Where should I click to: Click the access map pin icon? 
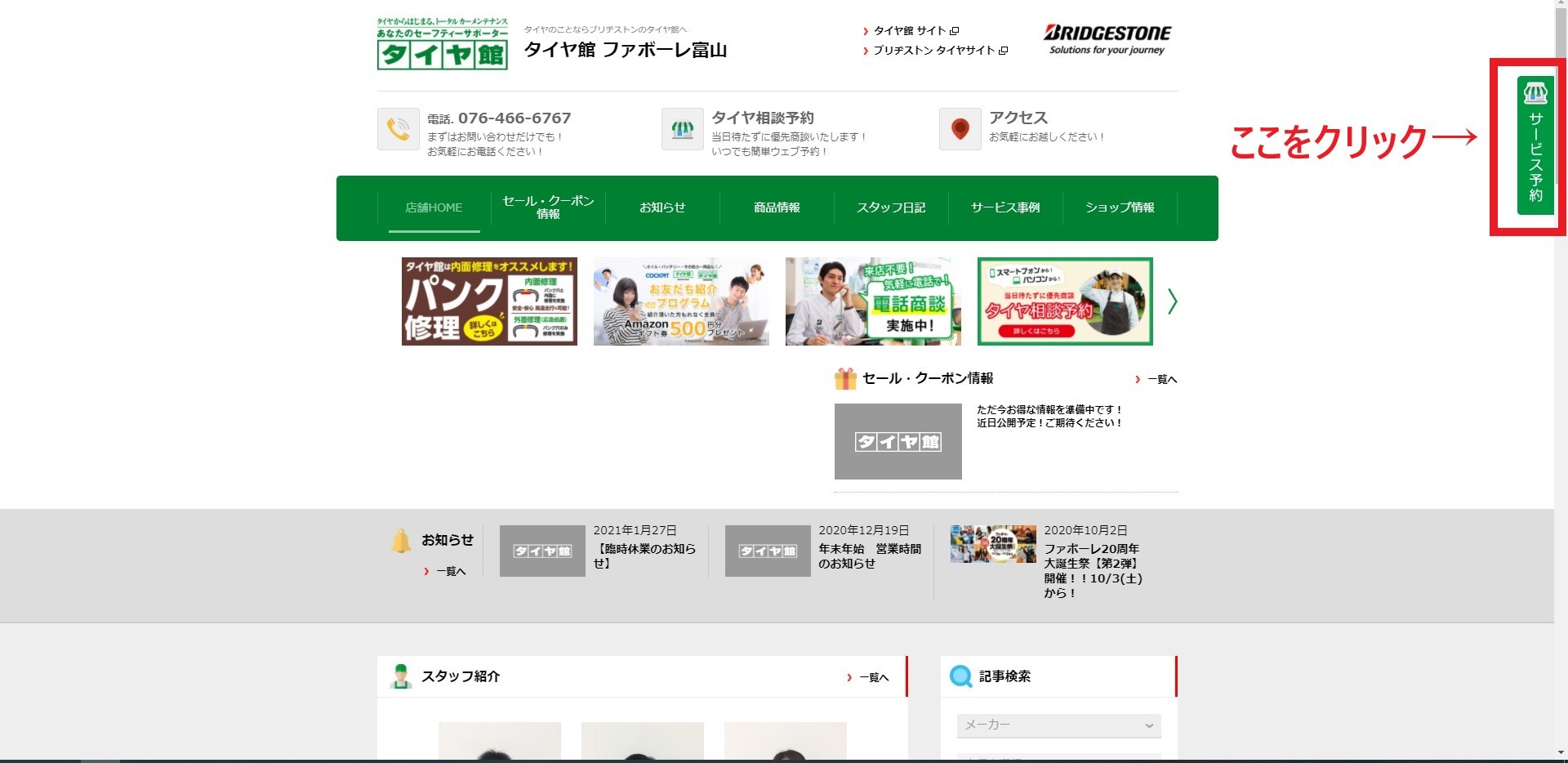(960, 129)
